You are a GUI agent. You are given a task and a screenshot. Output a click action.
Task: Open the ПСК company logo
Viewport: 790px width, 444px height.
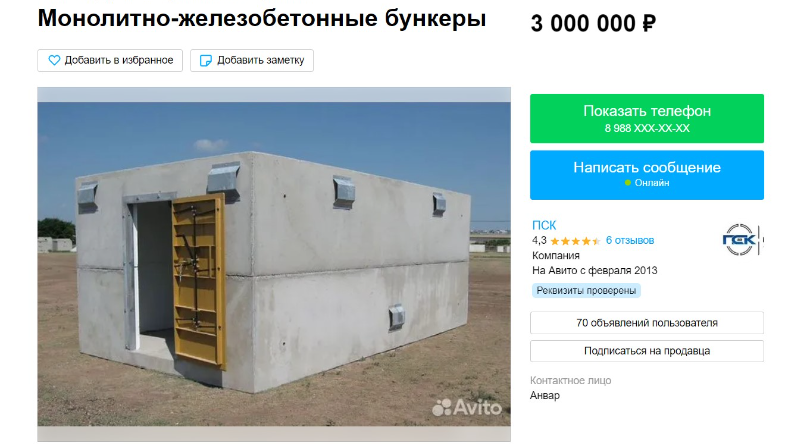(741, 240)
